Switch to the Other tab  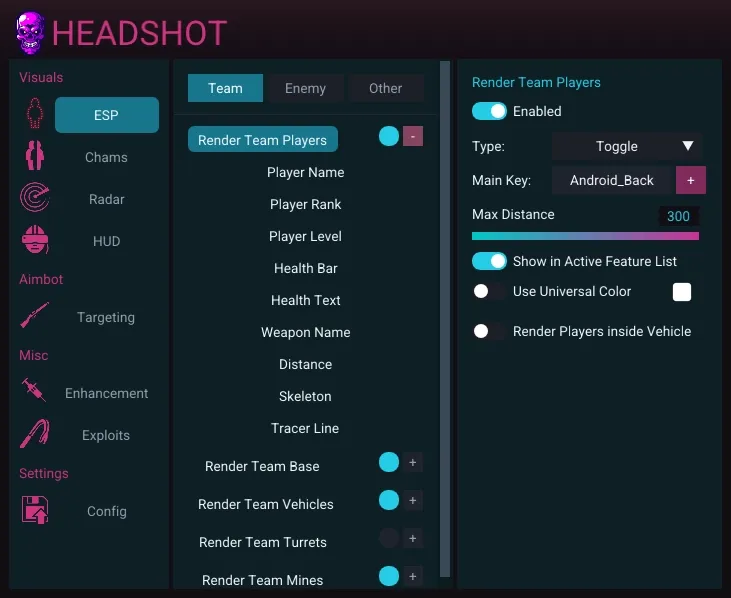click(x=385, y=88)
